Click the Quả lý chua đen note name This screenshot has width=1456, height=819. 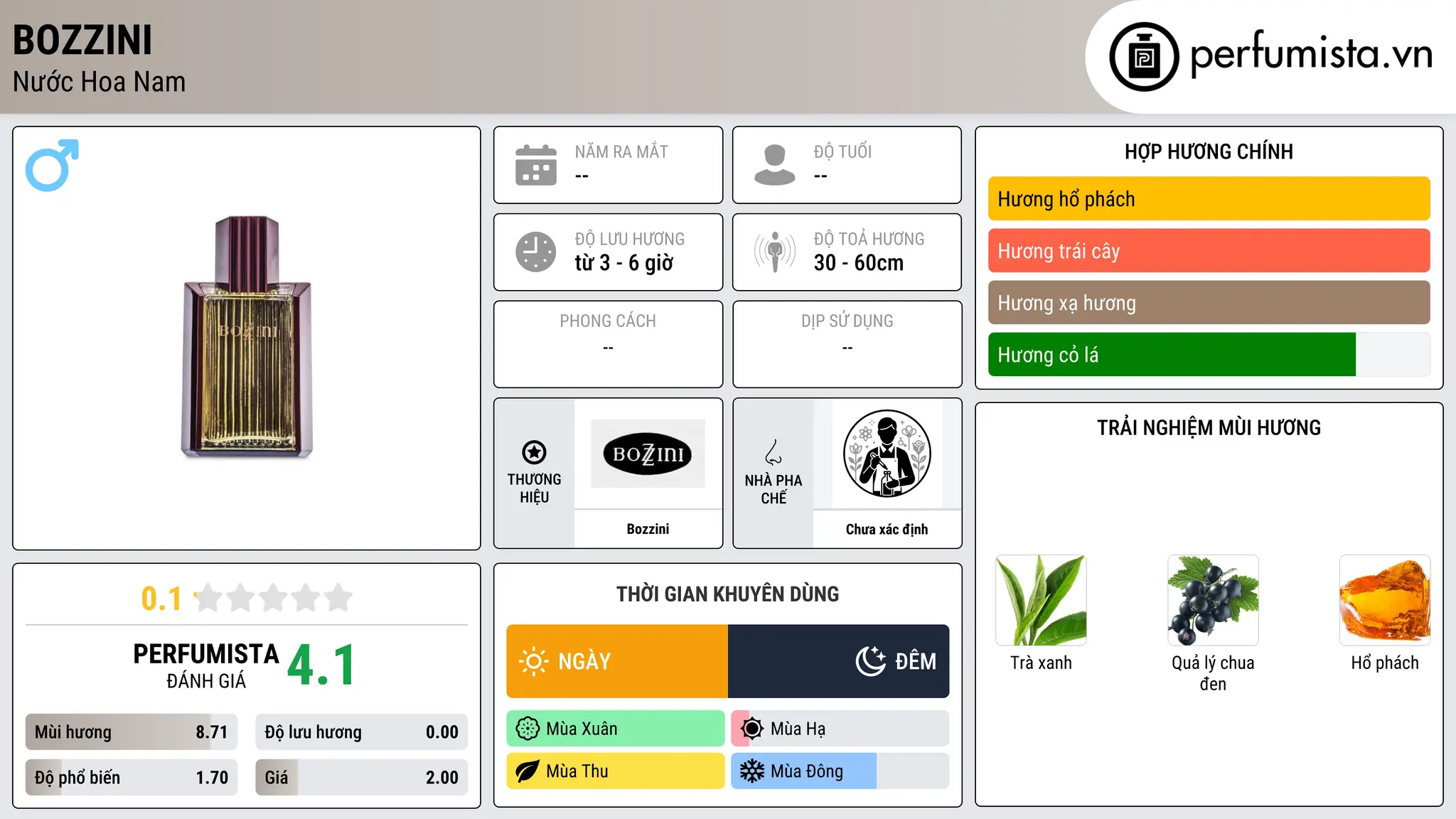(1213, 673)
